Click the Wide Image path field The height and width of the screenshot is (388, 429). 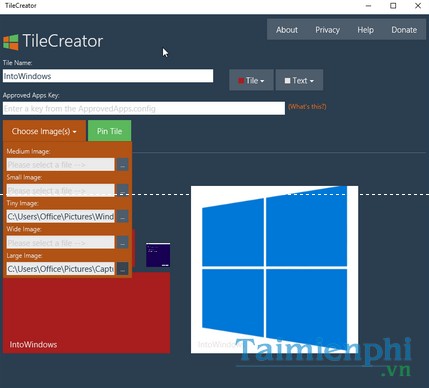pos(60,243)
